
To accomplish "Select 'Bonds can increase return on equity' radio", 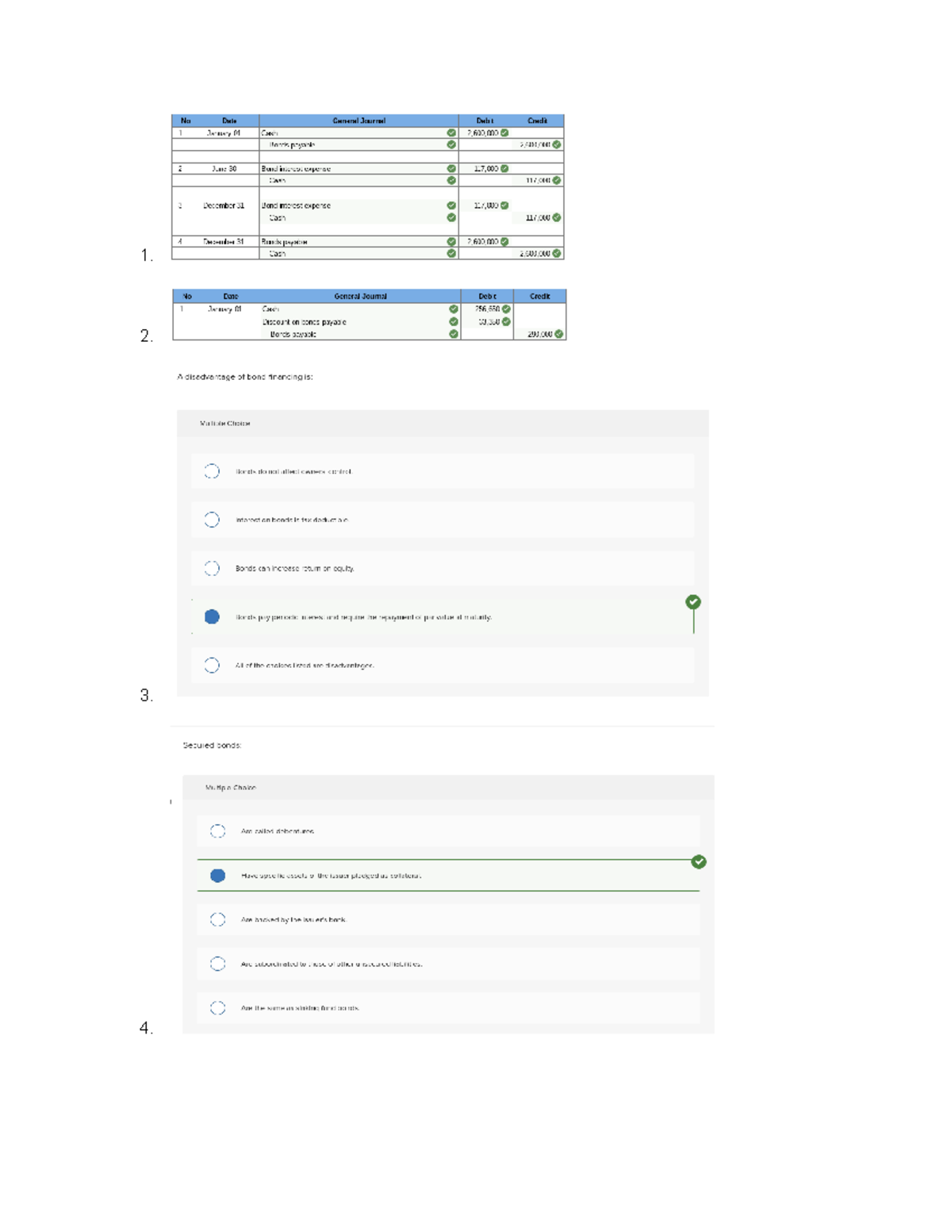I will (212, 568).
